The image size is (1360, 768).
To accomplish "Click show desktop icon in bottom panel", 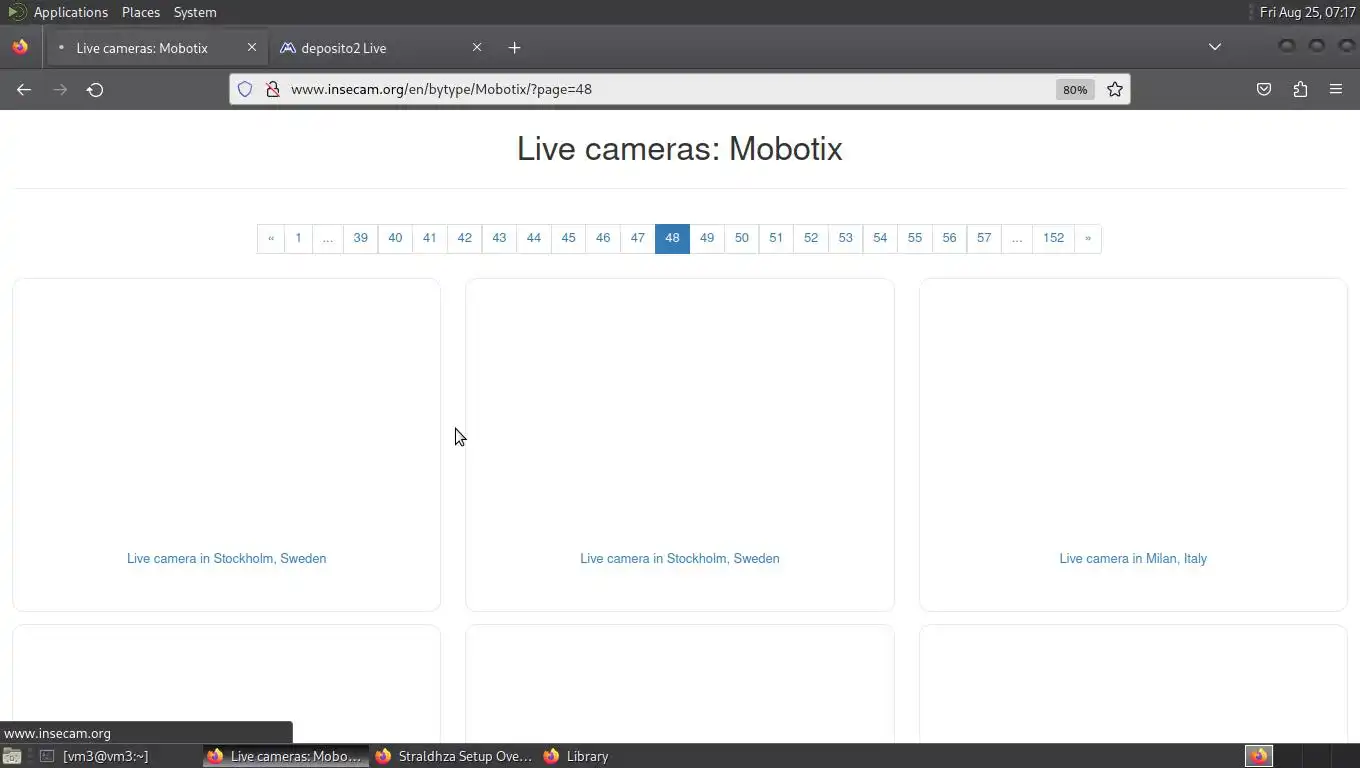I will (11, 756).
